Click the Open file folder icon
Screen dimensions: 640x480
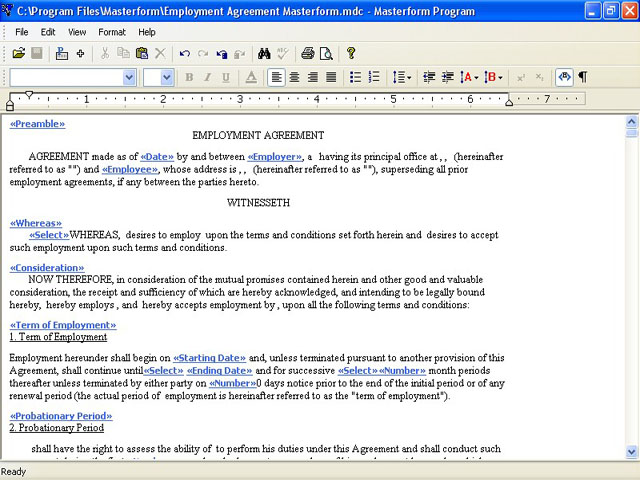tap(18, 53)
